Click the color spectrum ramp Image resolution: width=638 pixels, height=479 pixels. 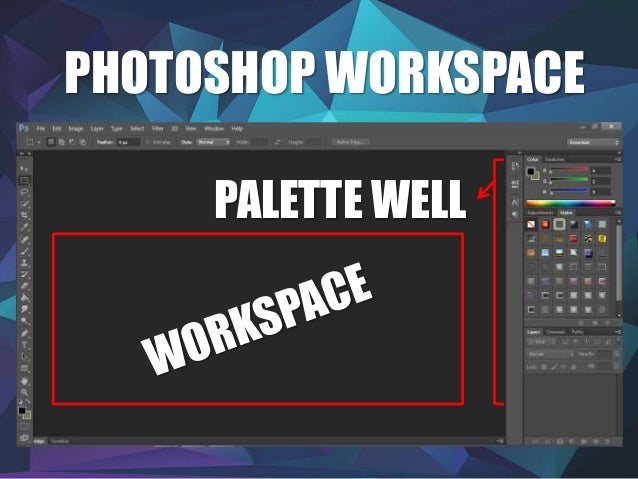click(x=570, y=203)
